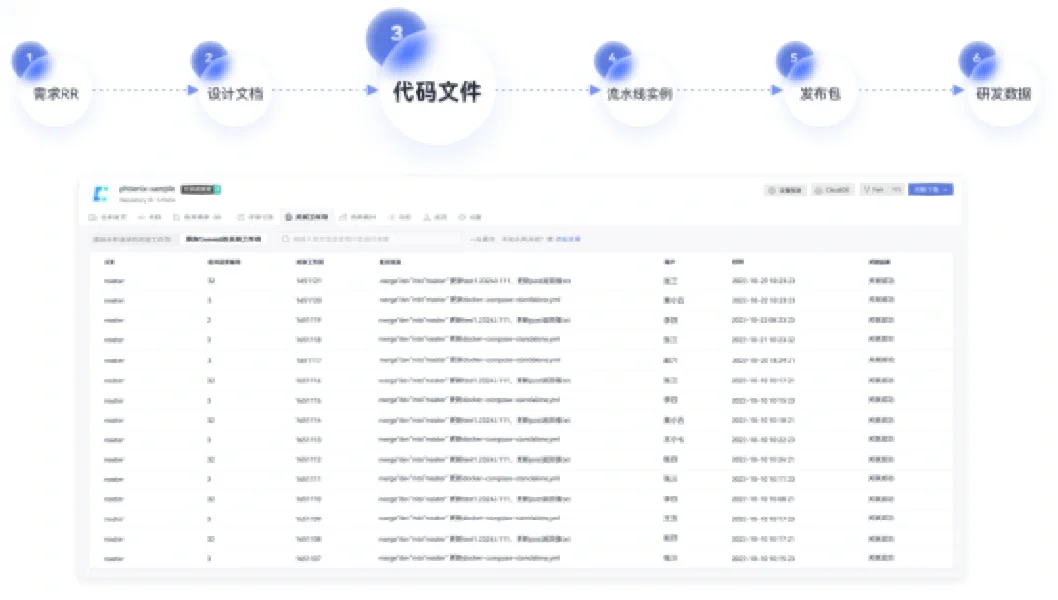Click the phoenix-sample repository logo icon
The height and width of the screenshot is (600, 1058).
pos(100,193)
